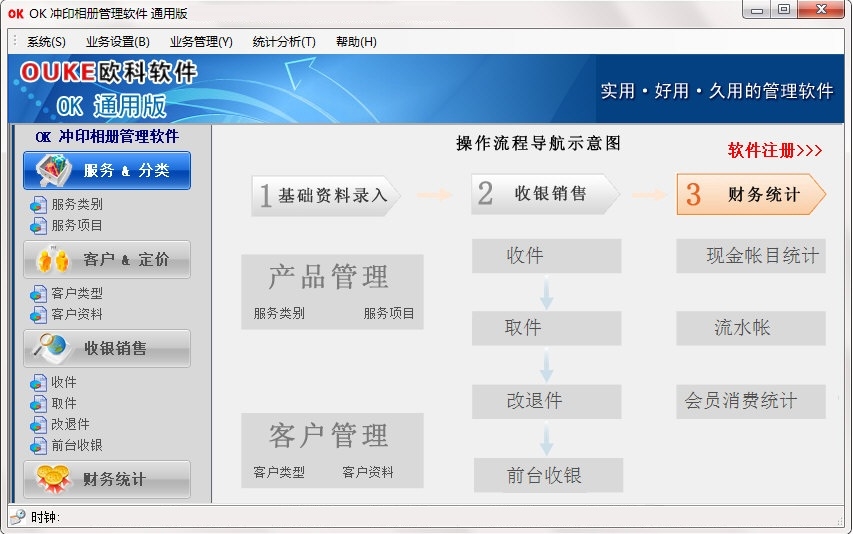Click the menu bar grip handle

click(x=15, y=41)
